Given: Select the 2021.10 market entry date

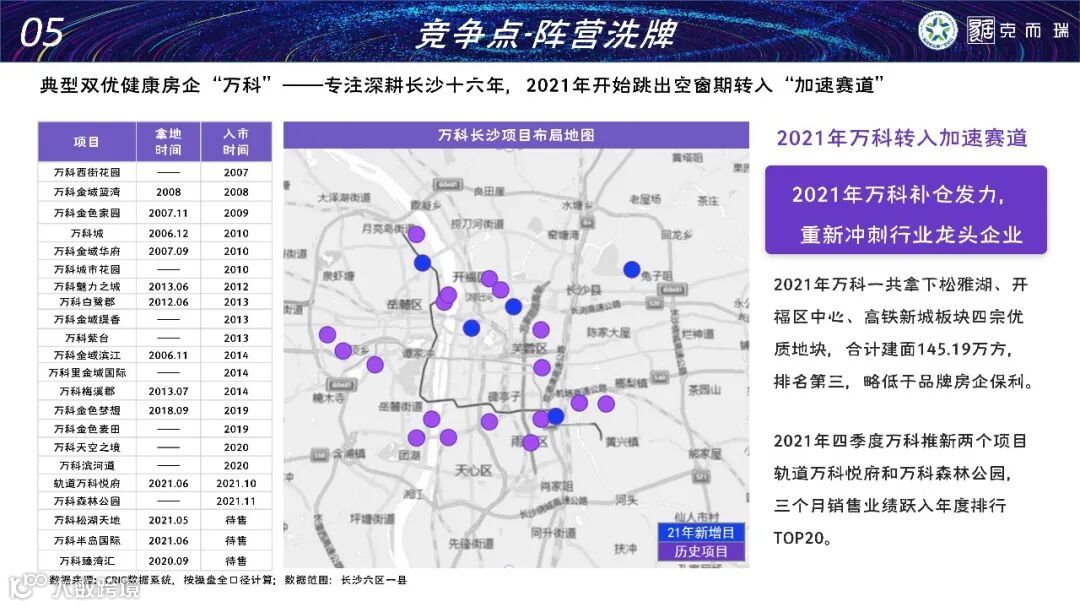Looking at the screenshot, I should tap(236, 483).
